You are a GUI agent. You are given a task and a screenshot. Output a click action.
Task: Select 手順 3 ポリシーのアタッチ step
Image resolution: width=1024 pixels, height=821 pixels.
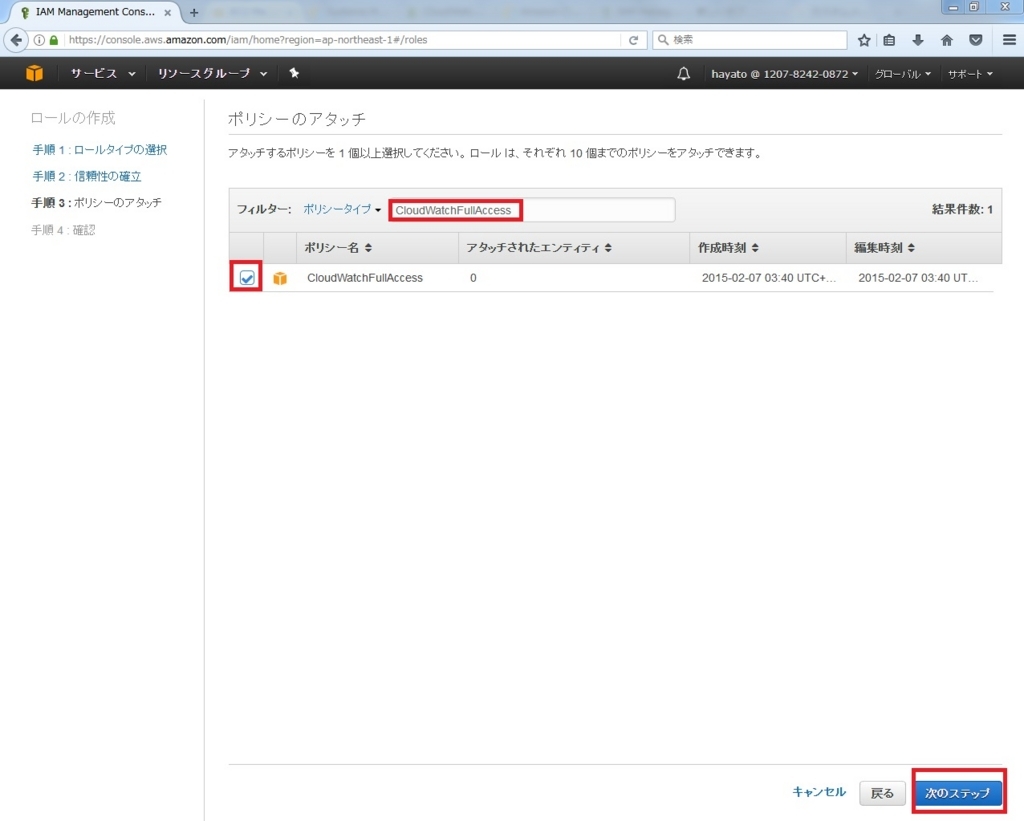click(x=96, y=202)
